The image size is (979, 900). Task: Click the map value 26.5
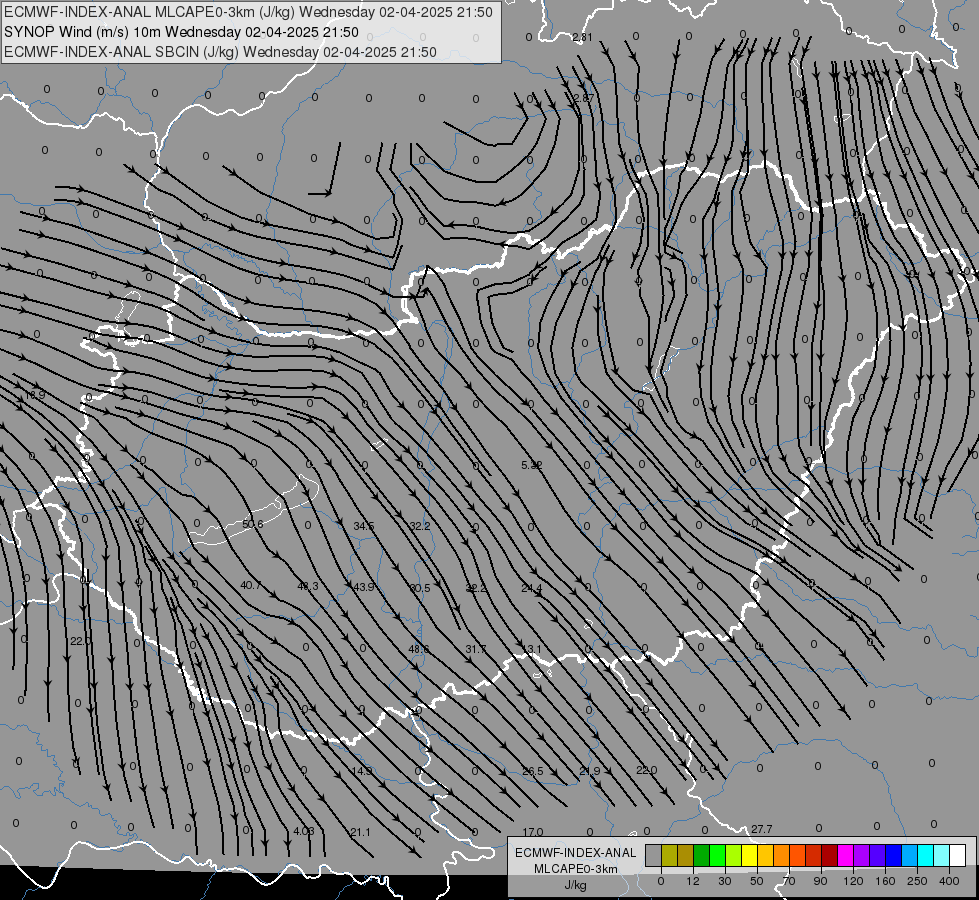click(x=533, y=771)
